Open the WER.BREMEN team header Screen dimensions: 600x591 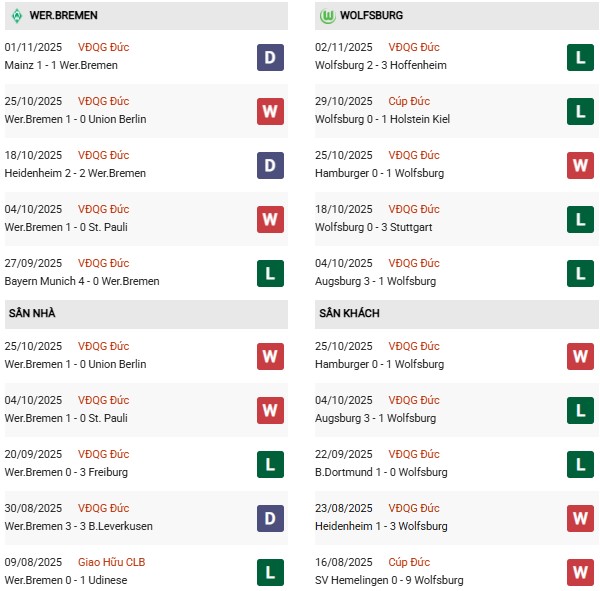tap(62, 16)
